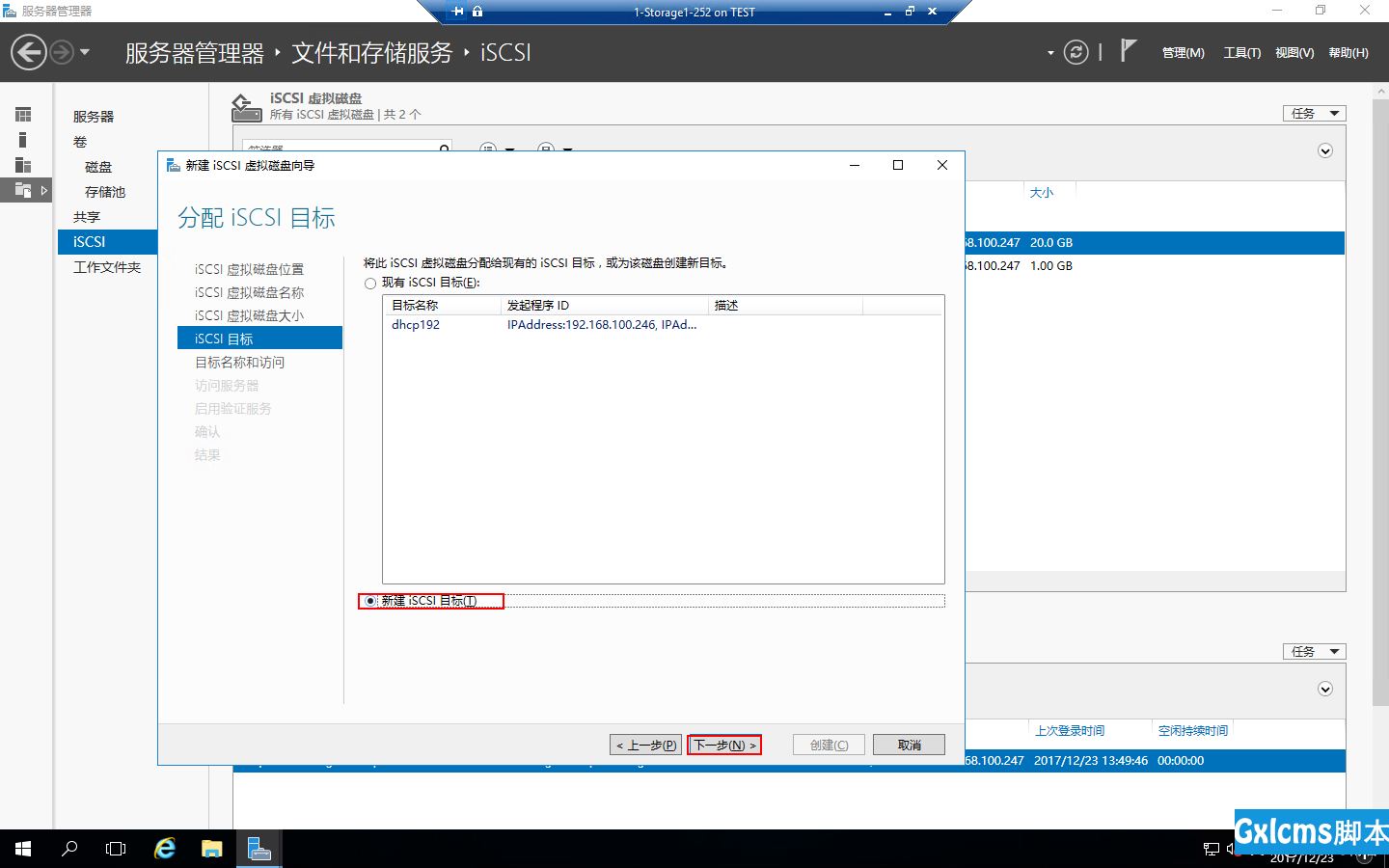The height and width of the screenshot is (868, 1389).
Task: Open the 管理(M) menu
Action: click(x=1183, y=53)
